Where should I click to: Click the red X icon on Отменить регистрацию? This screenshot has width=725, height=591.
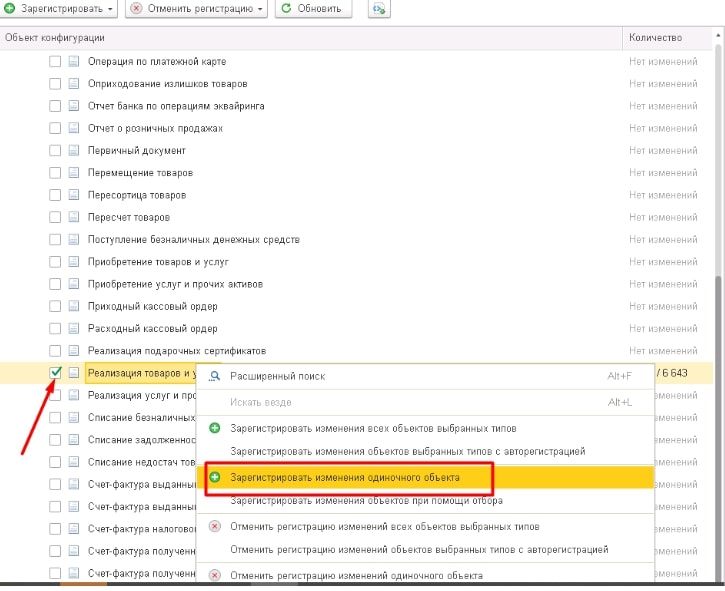(136, 8)
